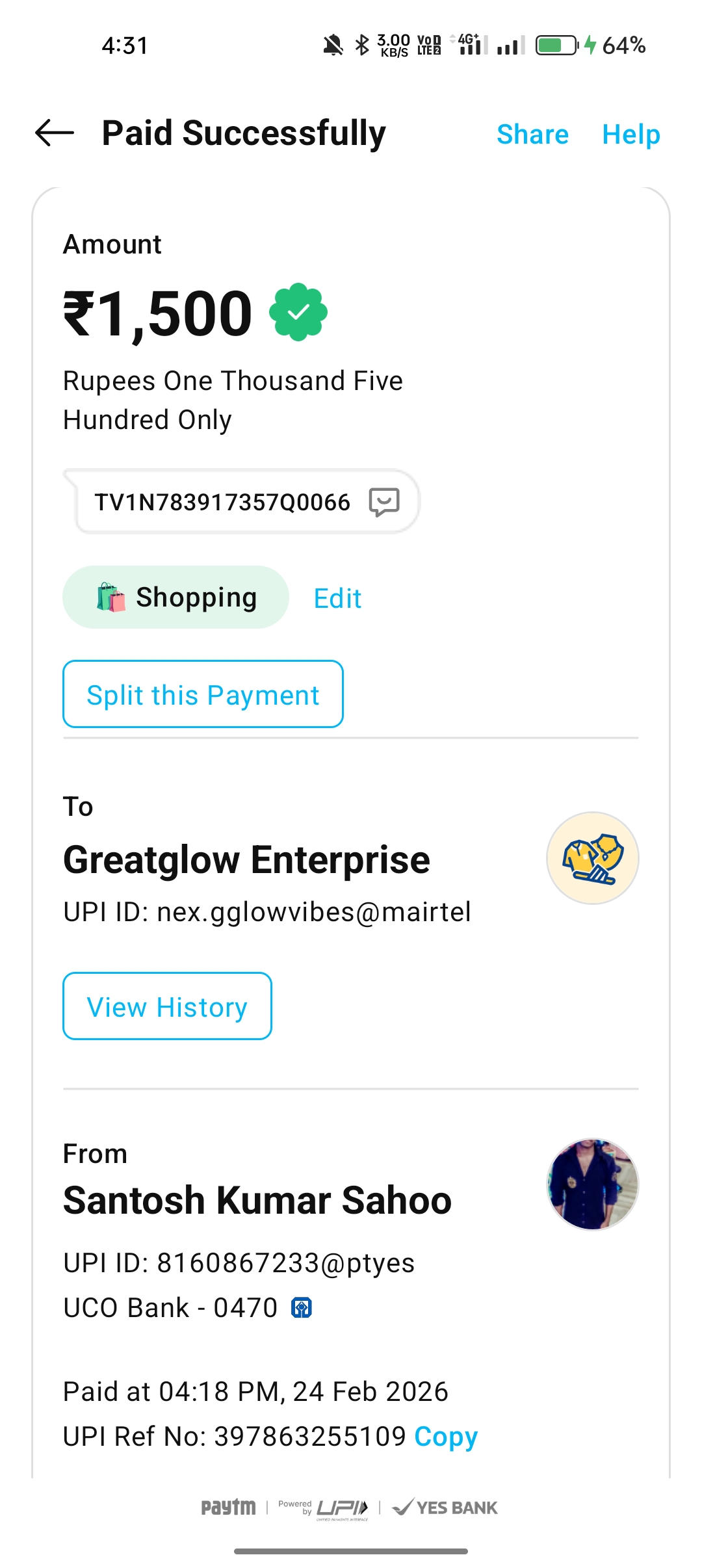Open Greatglow Enterprise merchant avatar

(592, 858)
